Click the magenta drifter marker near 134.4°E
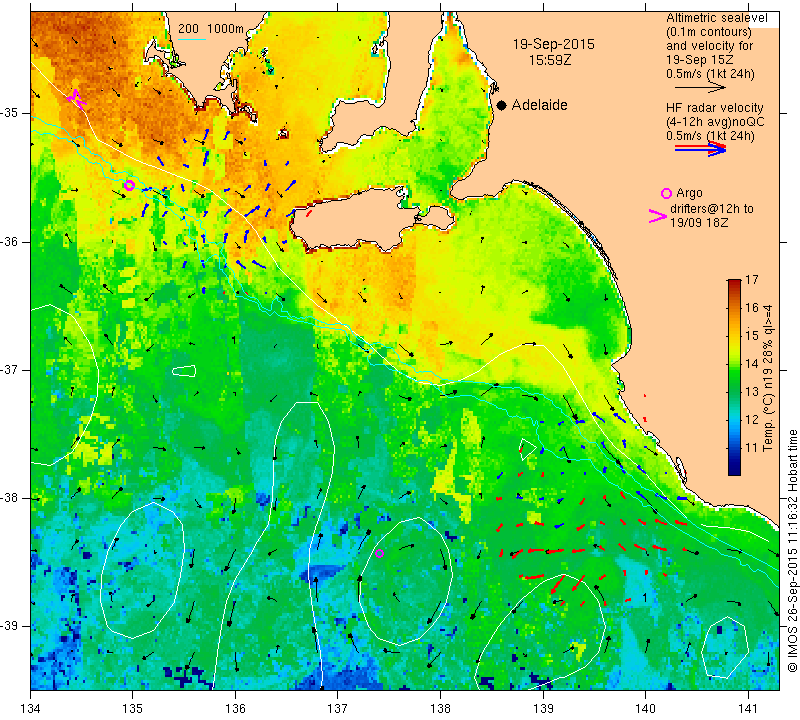Viewport: 800px width, 720px height. tap(77, 98)
